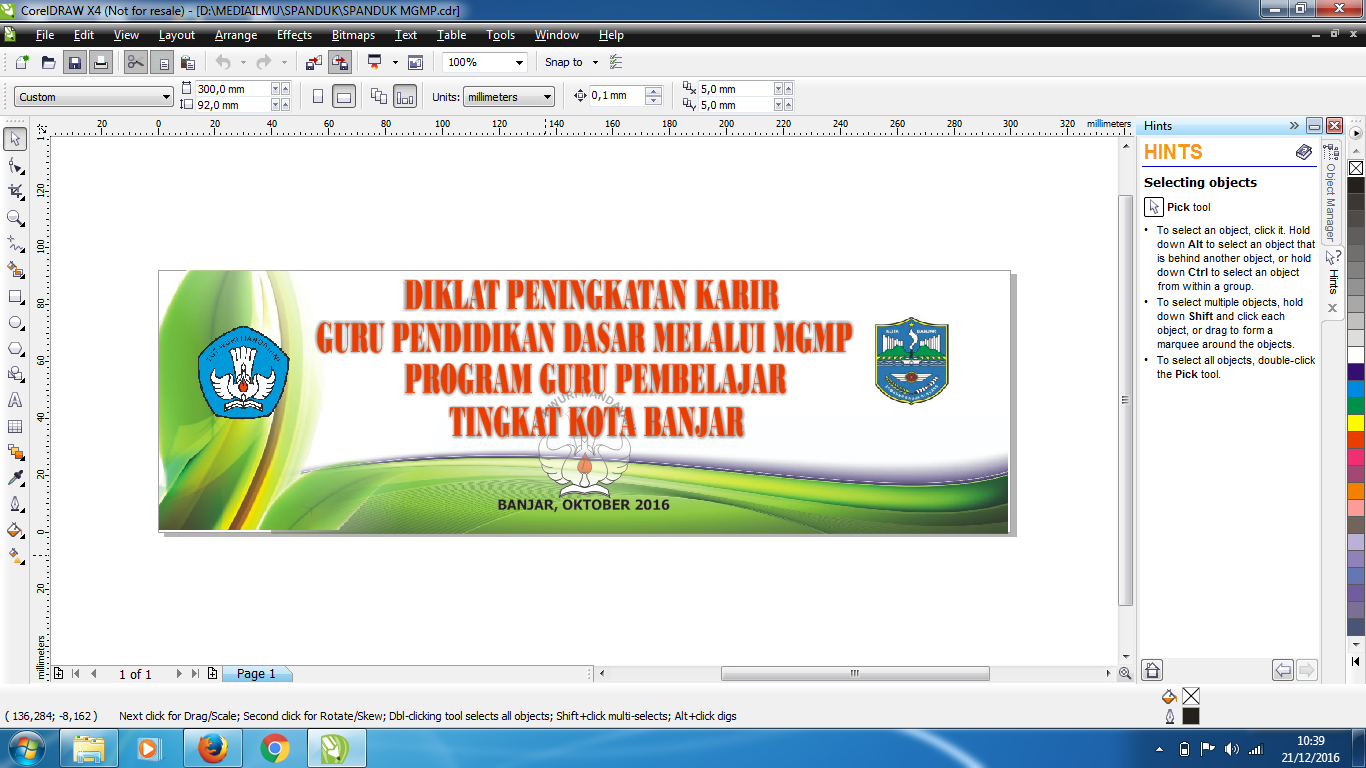Open the Units dropdown
The image size is (1366, 768).
point(510,96)
